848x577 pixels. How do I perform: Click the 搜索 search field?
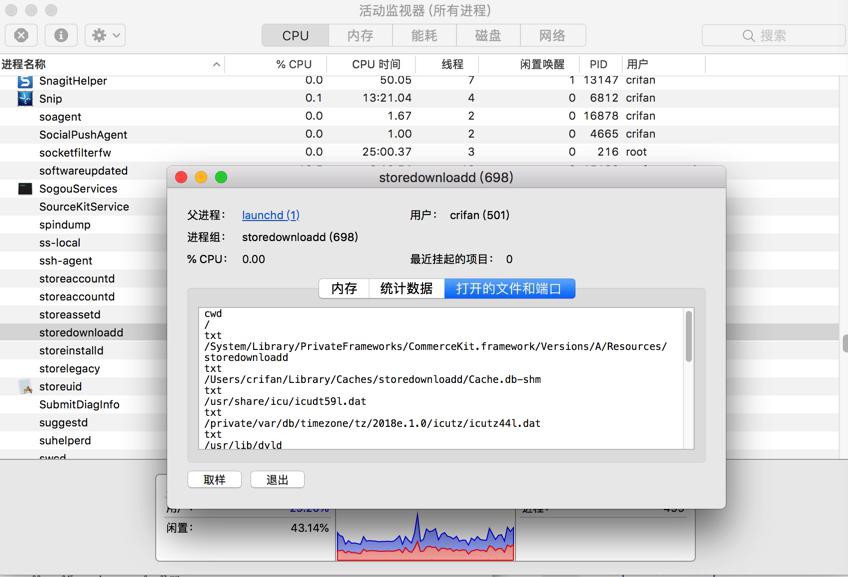[x=773, y=36]
